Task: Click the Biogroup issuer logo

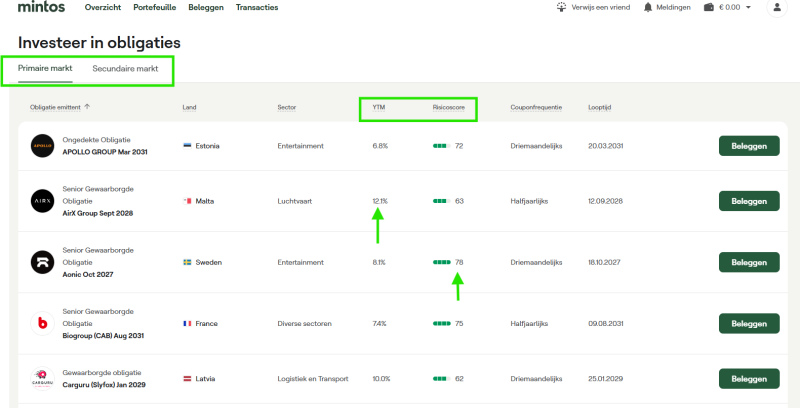Action: [42, 323]
